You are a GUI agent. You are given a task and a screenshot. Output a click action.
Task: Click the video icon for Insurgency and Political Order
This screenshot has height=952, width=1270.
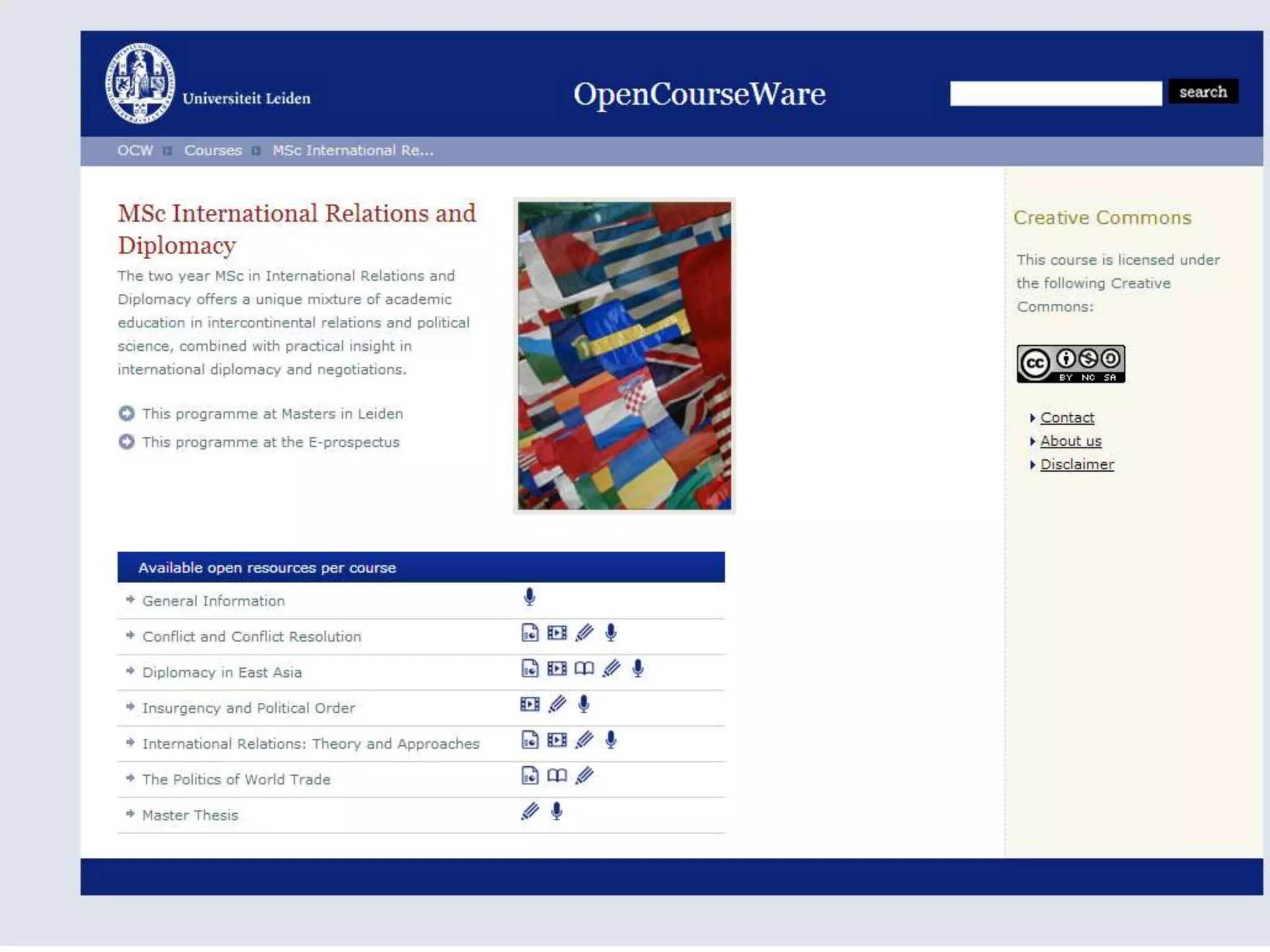pyautogui.click(x=530, y=705)
